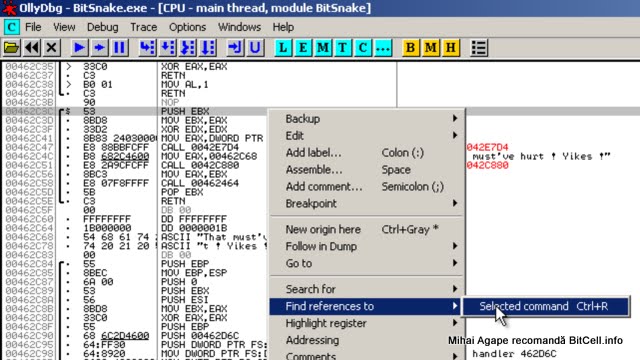Select the MOV EAX,00462C68 instruction
This screenshot has height=360, width=640.
tap(209, 156)
